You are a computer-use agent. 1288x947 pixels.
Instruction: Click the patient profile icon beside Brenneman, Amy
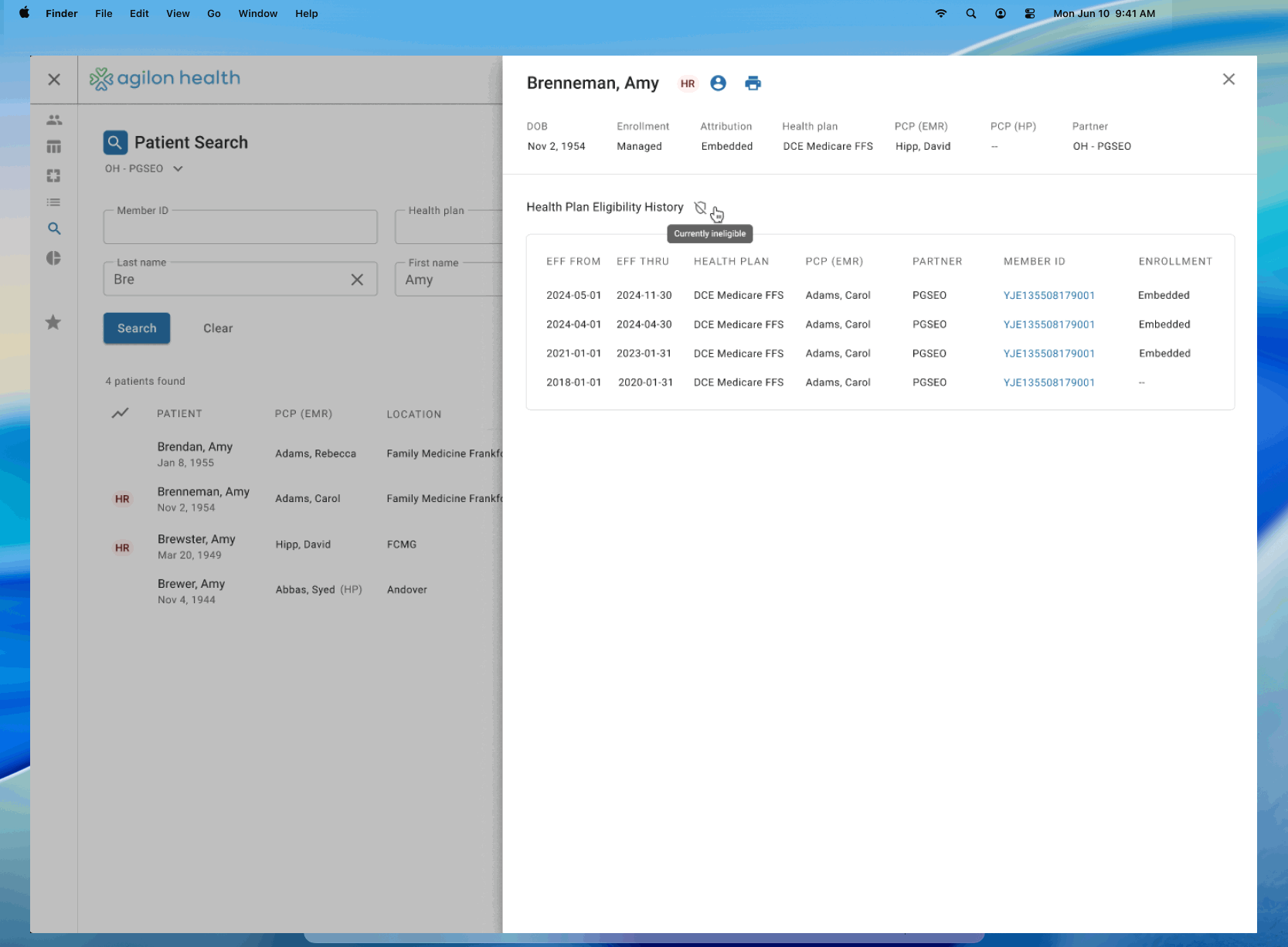point(718,83)
